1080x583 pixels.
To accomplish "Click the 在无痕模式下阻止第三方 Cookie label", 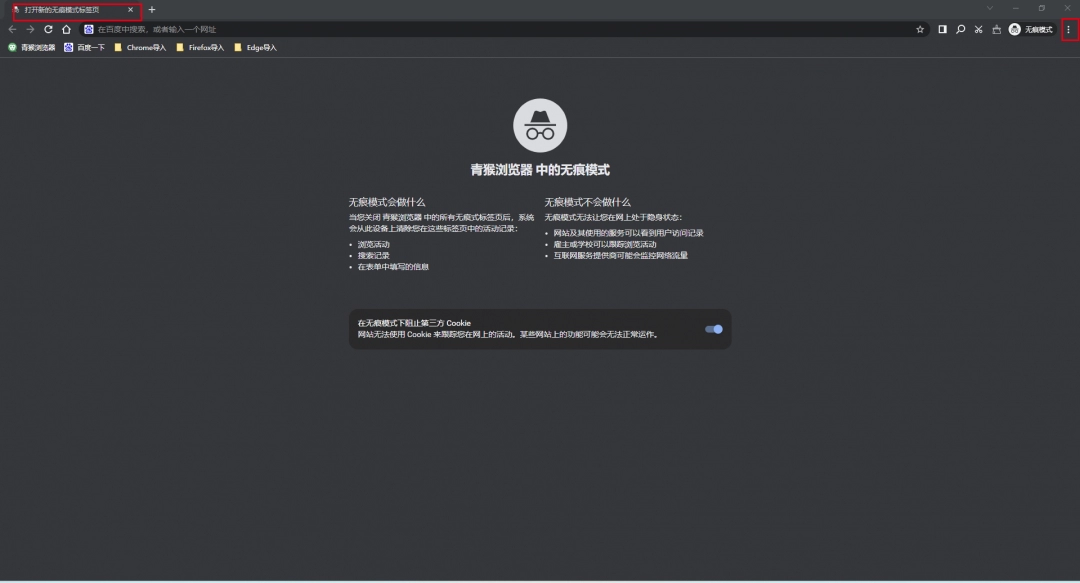I will point(414,323).
